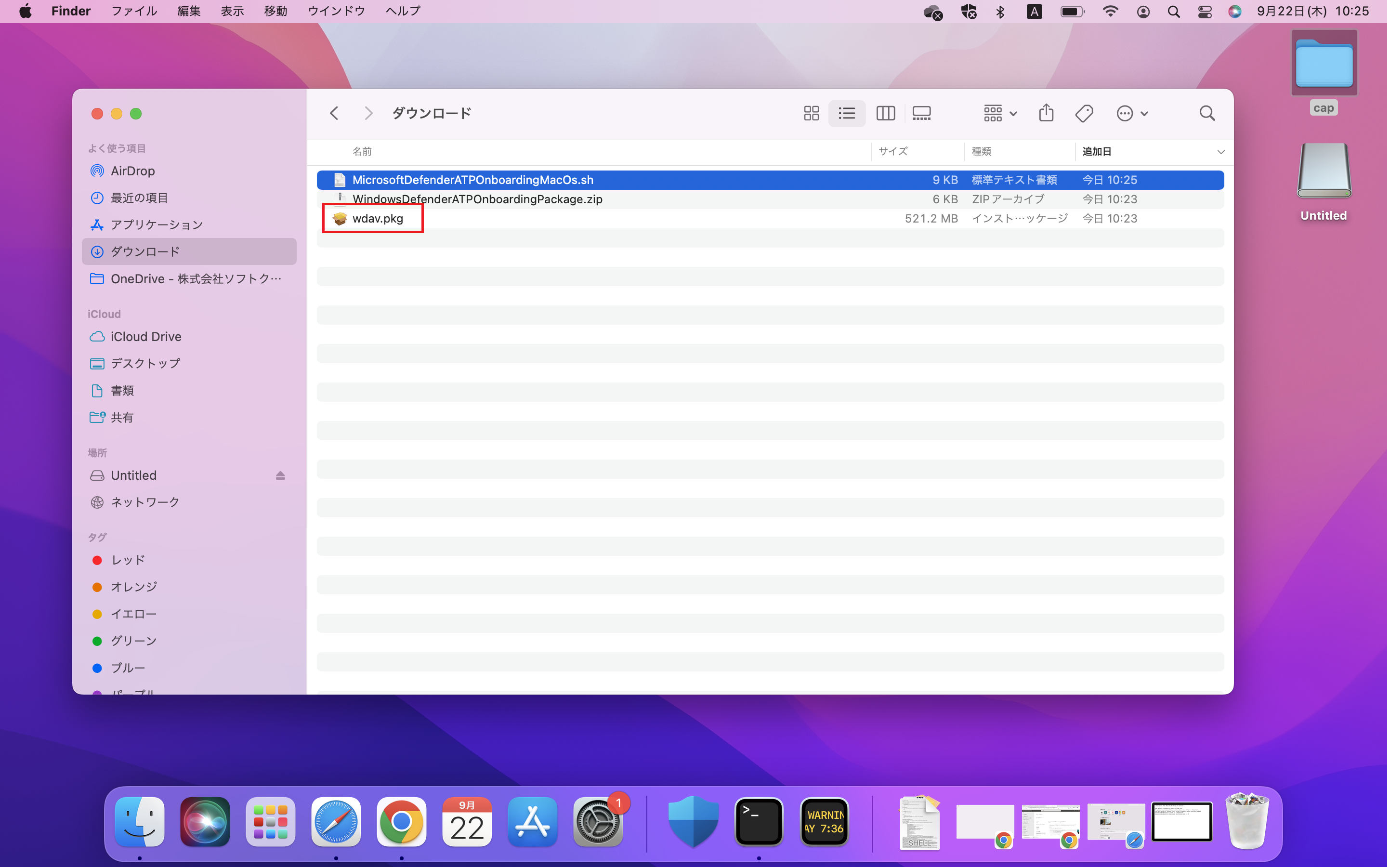Select MicrosoftDefenderATPOnboardingMacOs.sh file
Screen dimensions: 1390x868
[771, 180]
